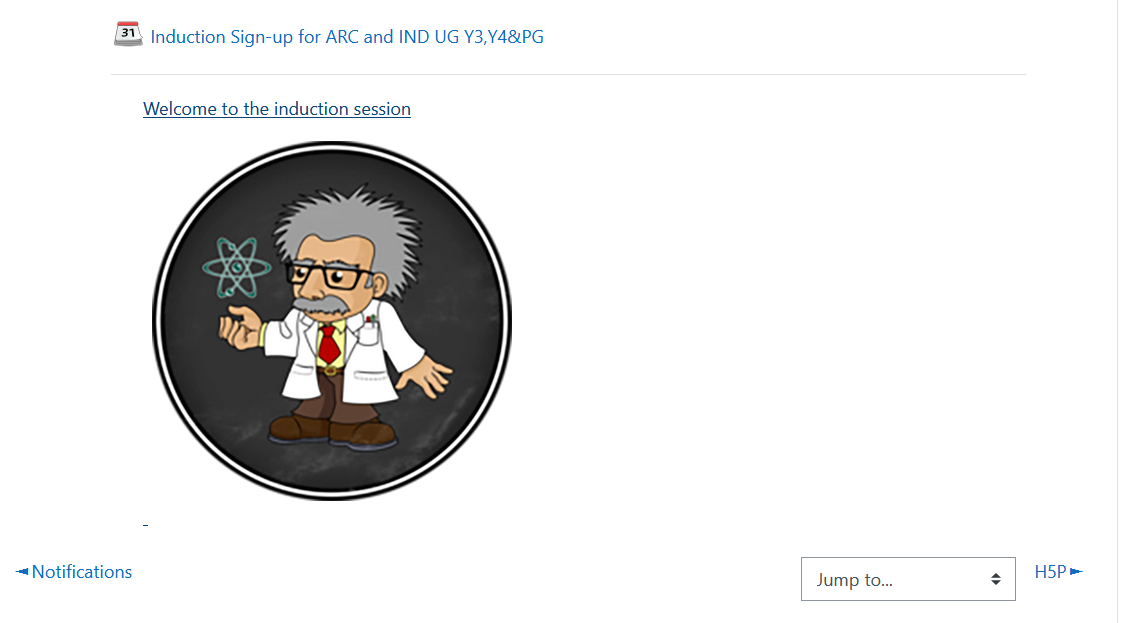Image resolution: width=1125 pixels, height=623 pixels.
Task: Open the Jump to... dropdown
Action: tap(908, 579)
